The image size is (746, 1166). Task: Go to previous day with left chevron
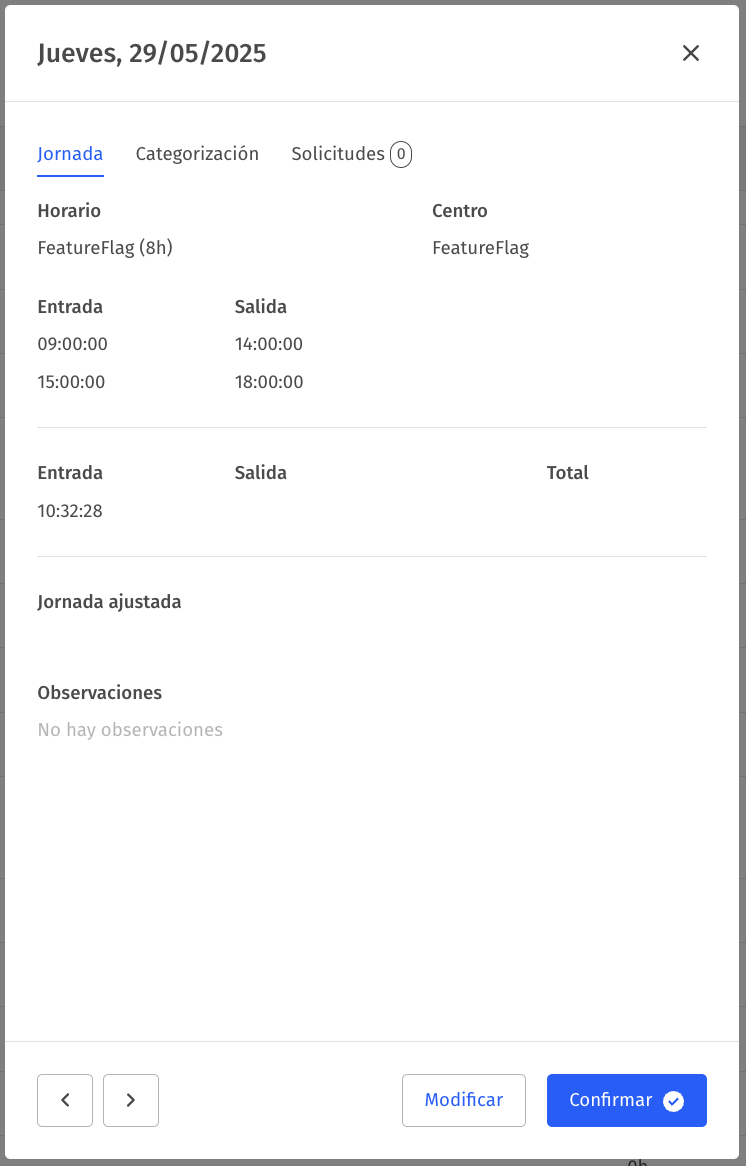coord(65,1100)
